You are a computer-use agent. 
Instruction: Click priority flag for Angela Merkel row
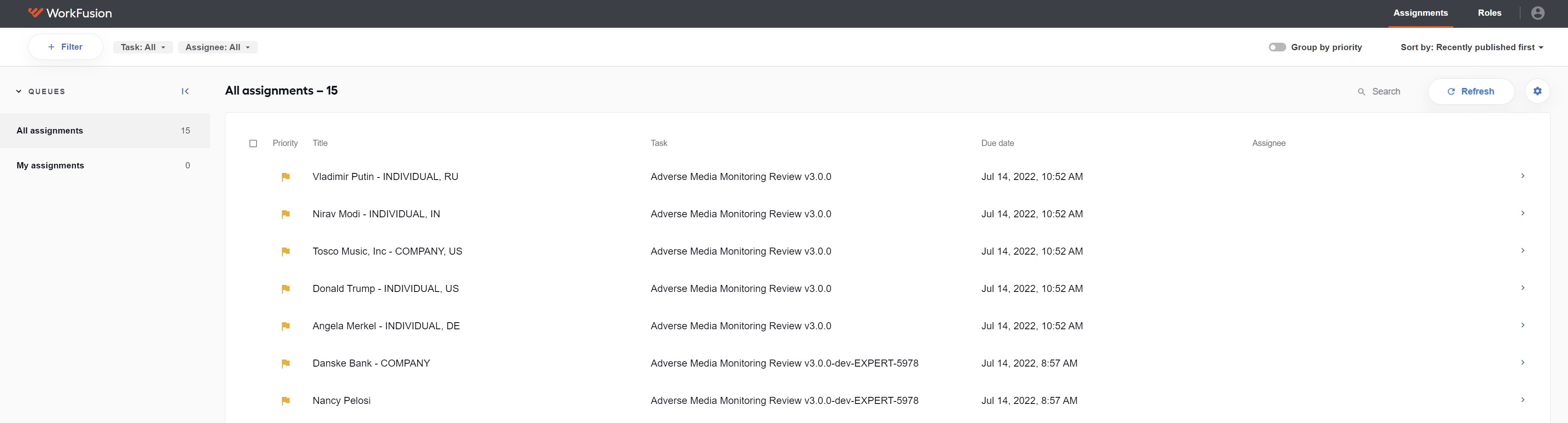coord(286,326)
